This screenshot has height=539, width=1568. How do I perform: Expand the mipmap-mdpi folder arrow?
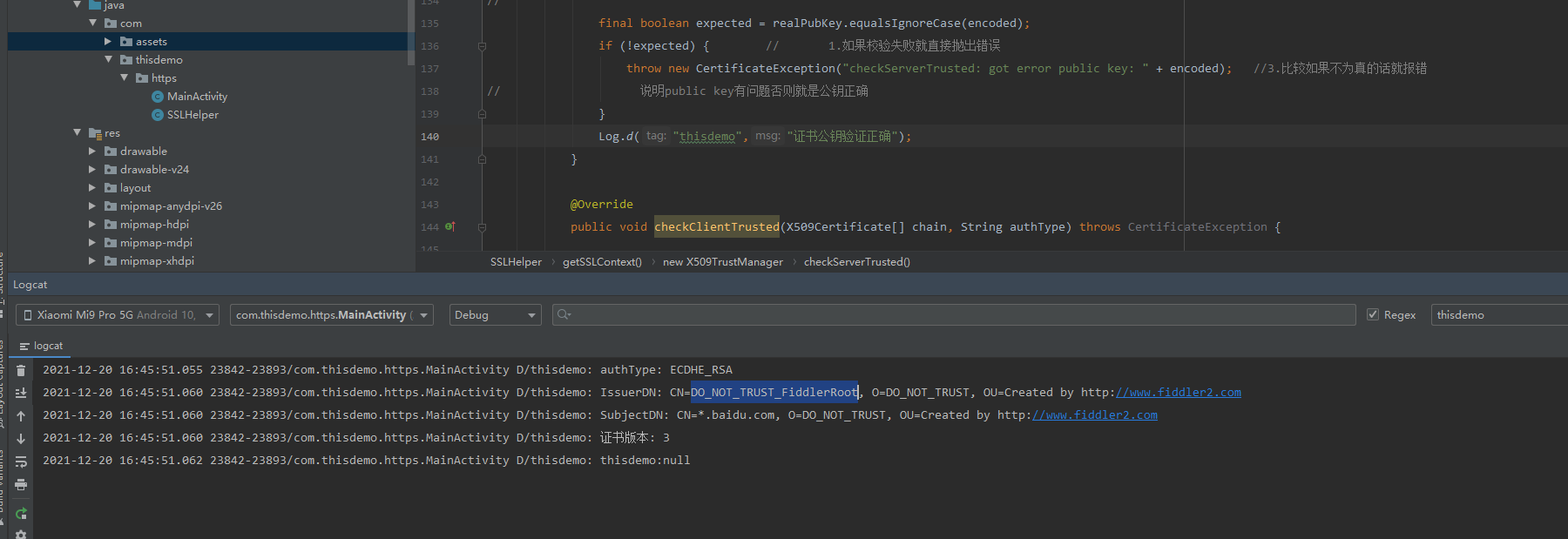tap(92, 243)
